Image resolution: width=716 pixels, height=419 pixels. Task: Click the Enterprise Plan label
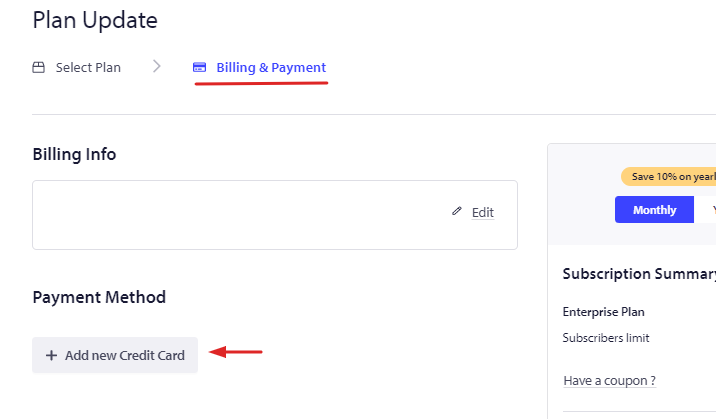[604, 312]
